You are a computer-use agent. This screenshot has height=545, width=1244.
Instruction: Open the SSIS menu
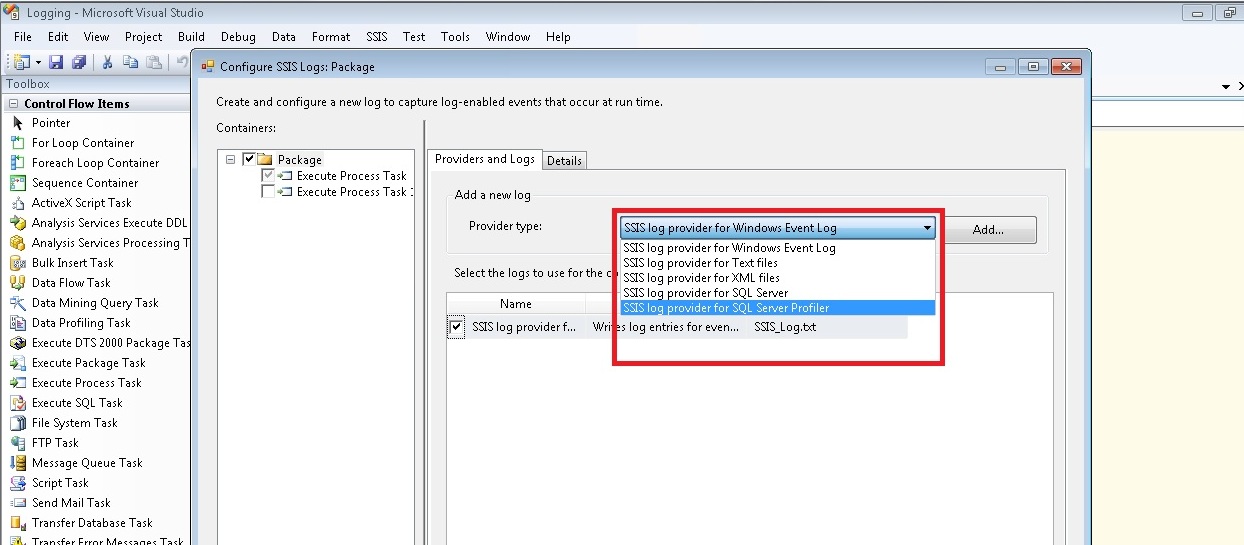click(x=376, y=37)
